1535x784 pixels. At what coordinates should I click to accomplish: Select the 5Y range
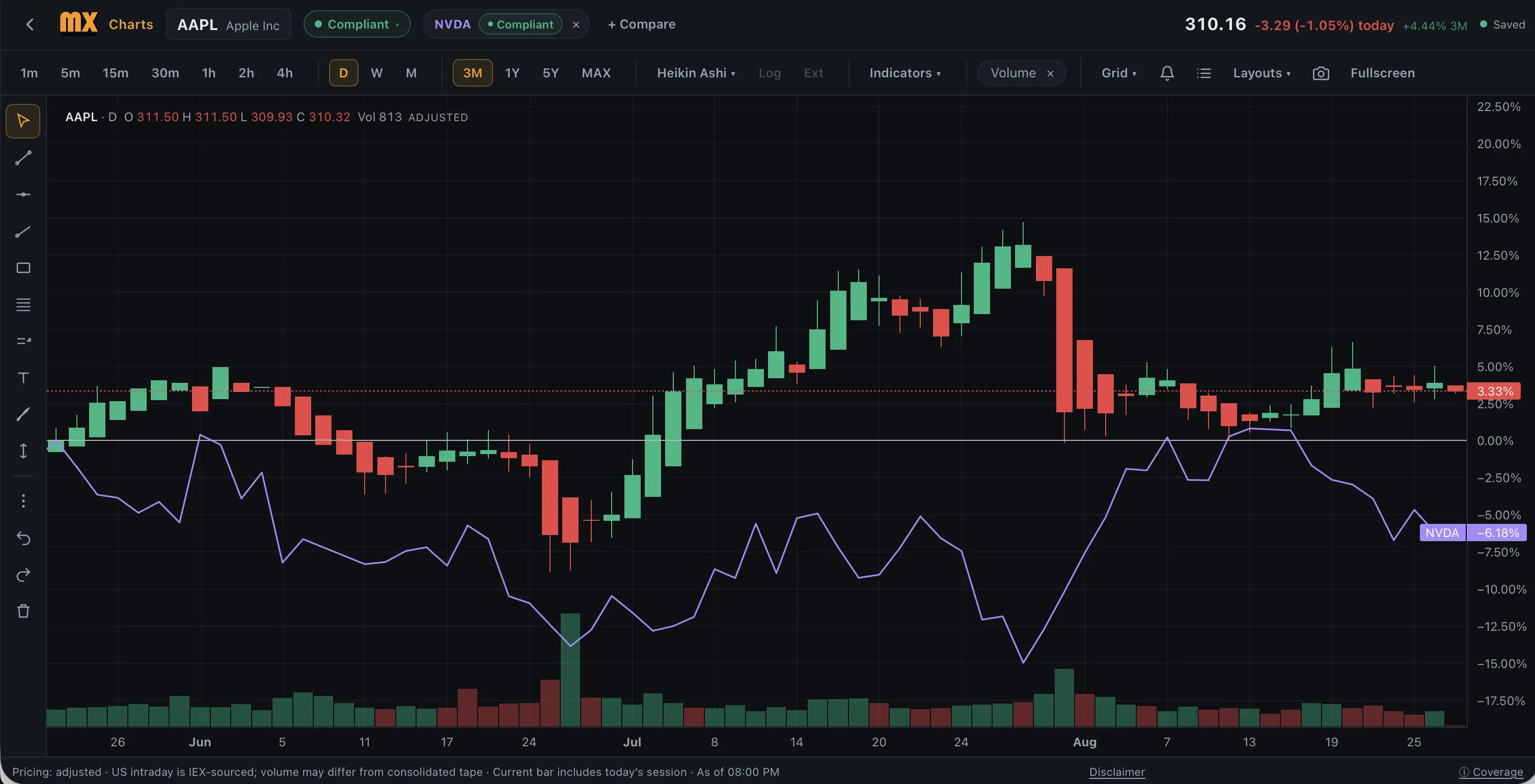click(x=551, y=73)
